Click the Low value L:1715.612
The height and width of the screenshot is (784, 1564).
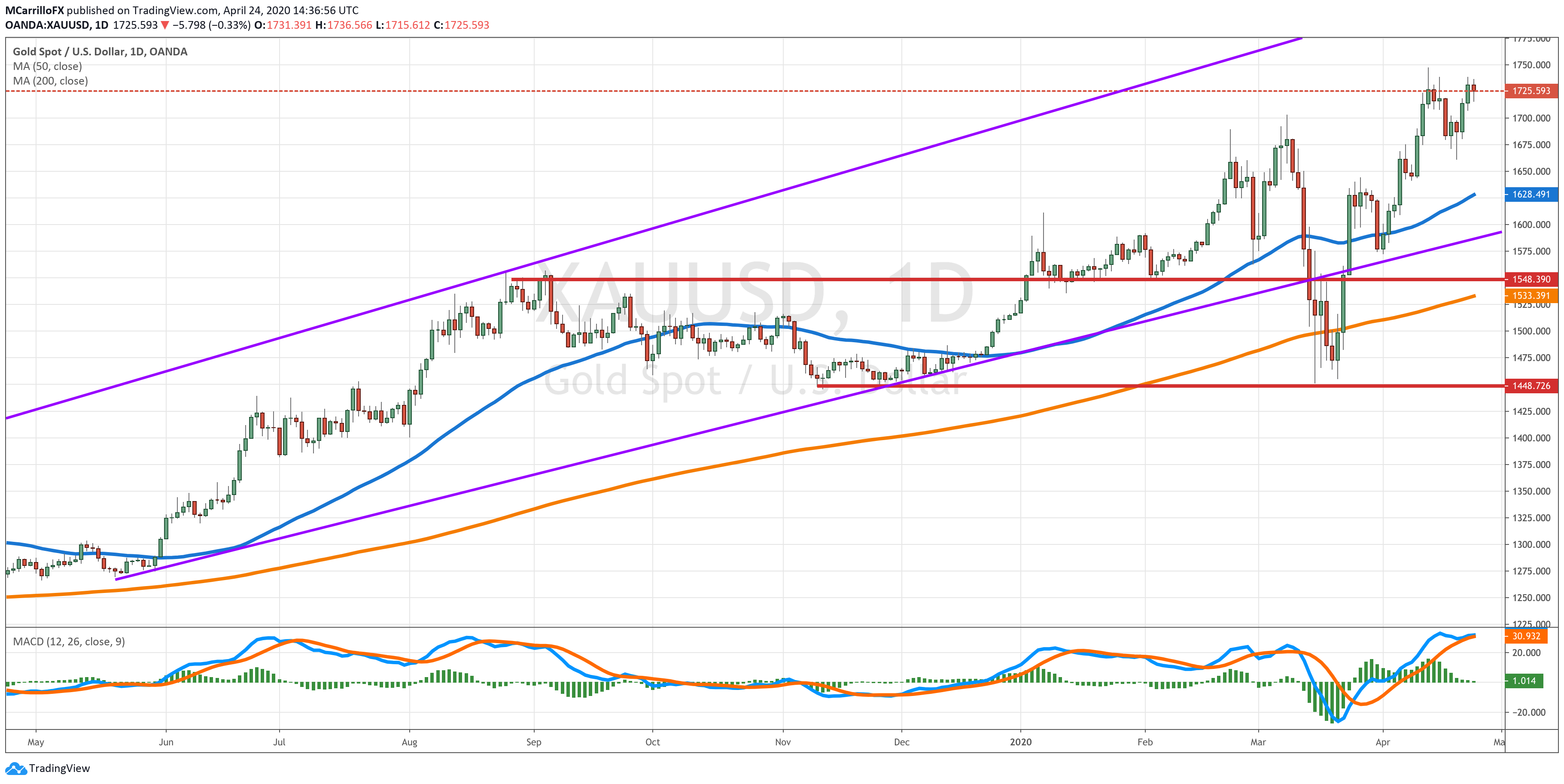tap(402, 25)
